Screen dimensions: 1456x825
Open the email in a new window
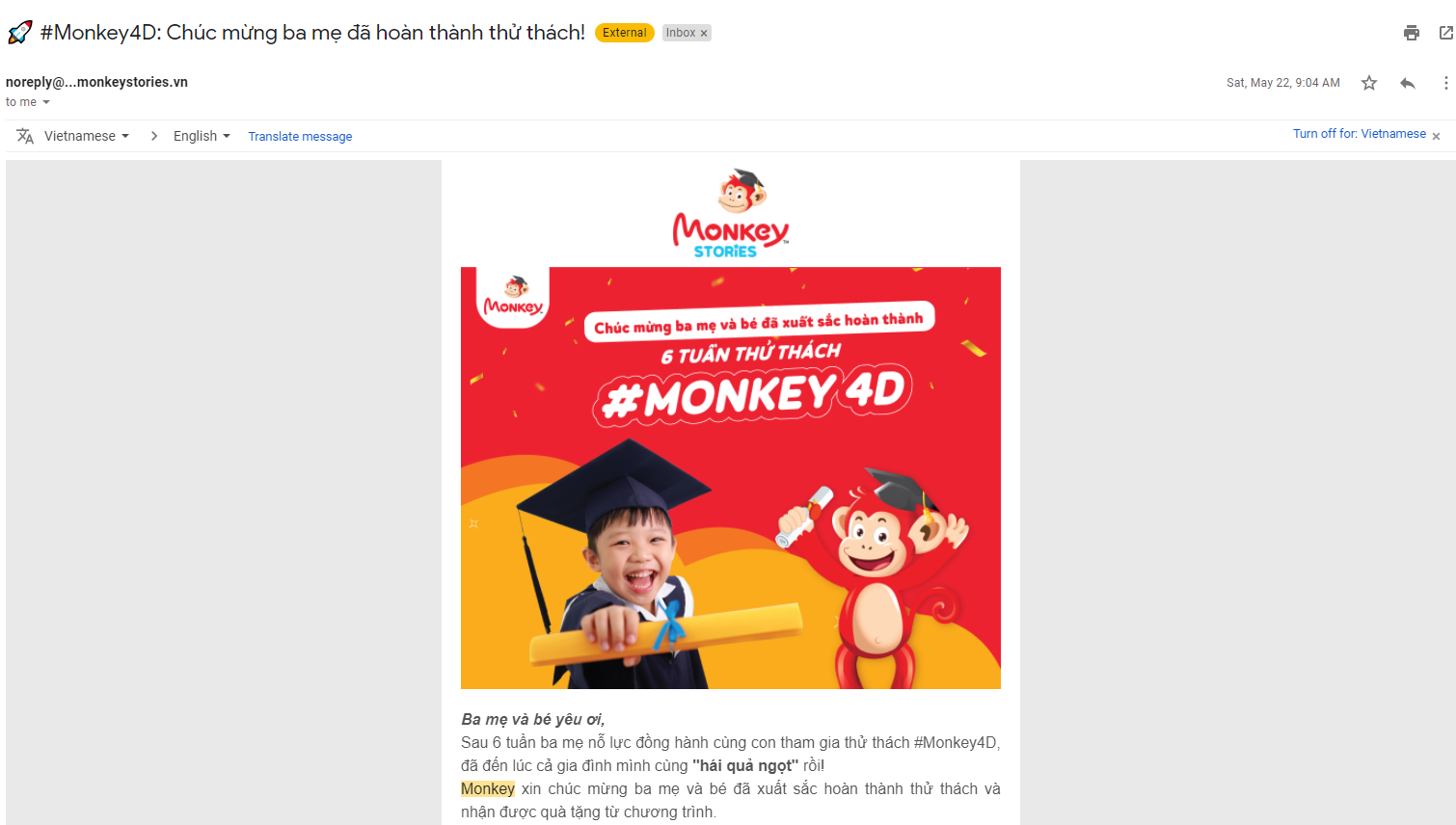[1445, 33]
